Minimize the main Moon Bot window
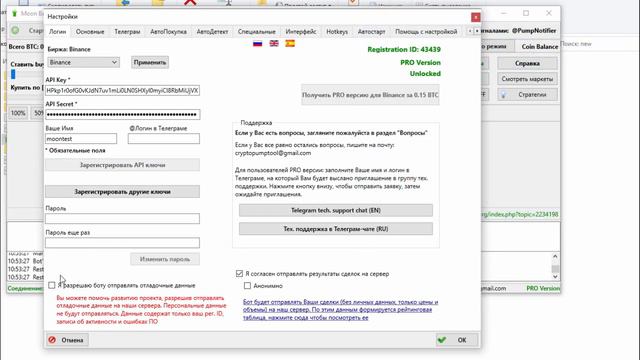The height and width of the screenshot is (360, 640). (x=504, y=13)
